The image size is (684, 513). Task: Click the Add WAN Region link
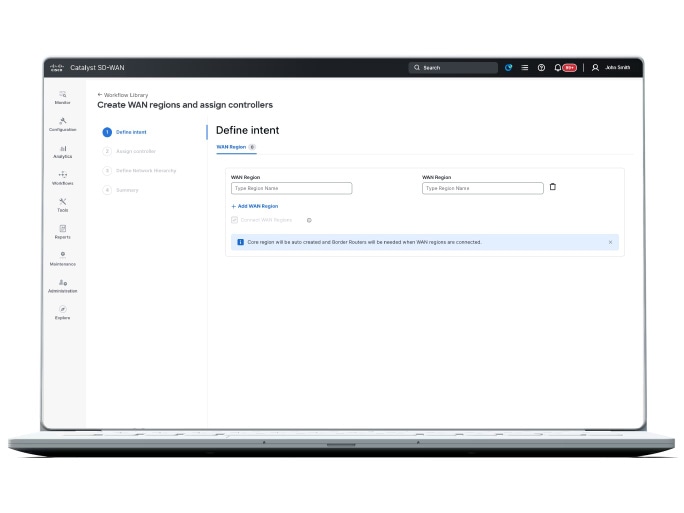[255, 206]
